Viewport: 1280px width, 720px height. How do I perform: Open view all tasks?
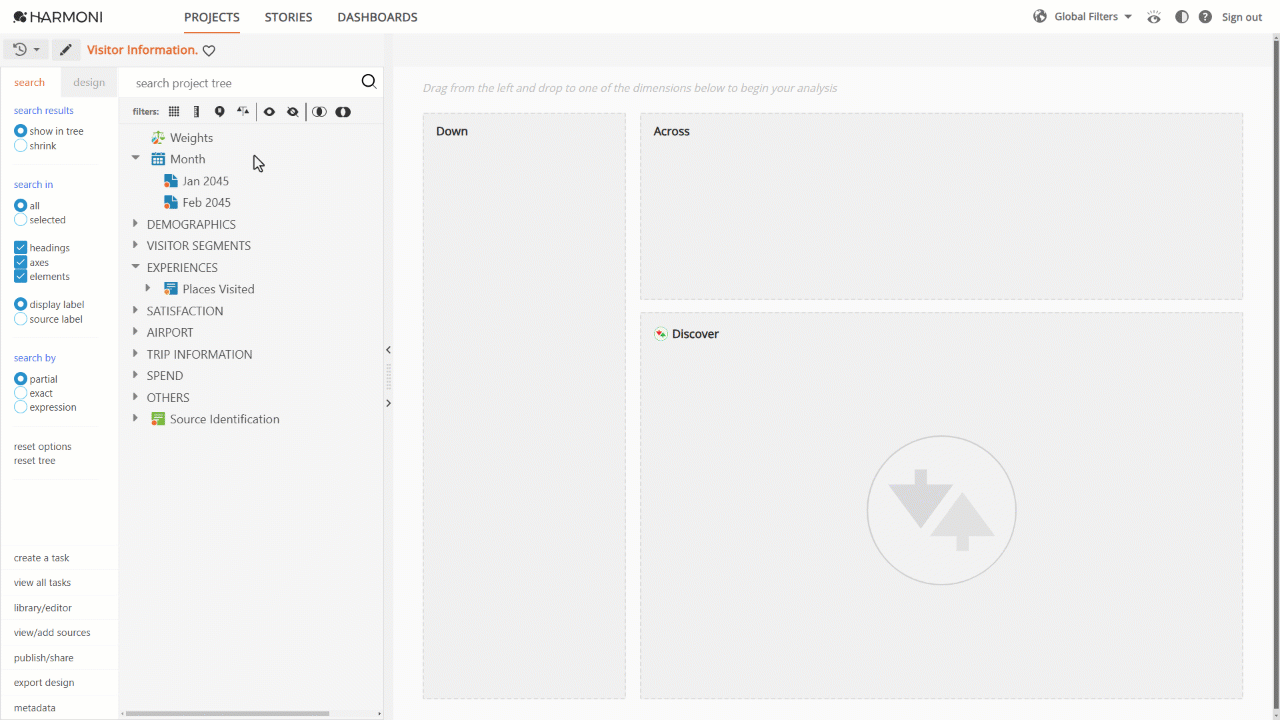coord(42,583)
